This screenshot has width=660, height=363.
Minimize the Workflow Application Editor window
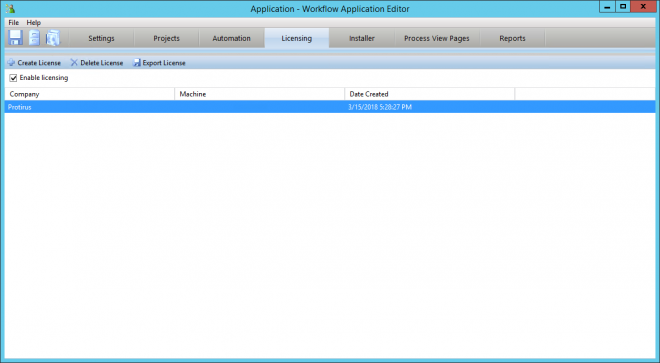607,7
